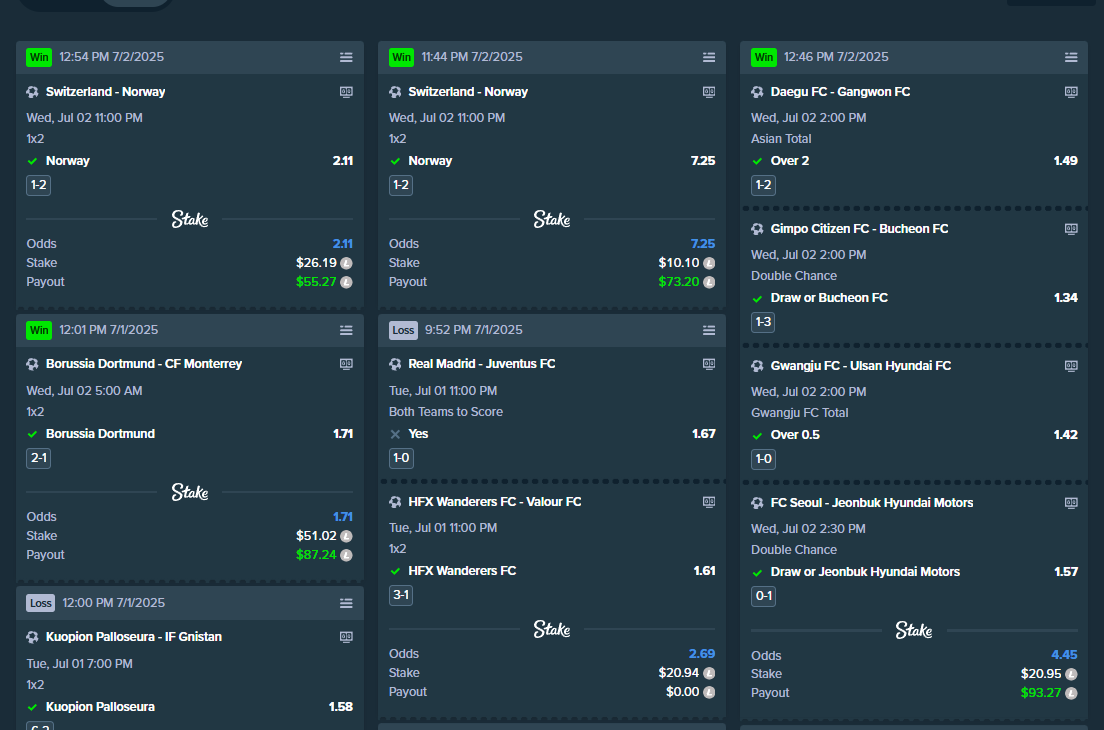Click the 'Draw or Jeonbuk Hyundai Motors' selection
The image size is (1104, 730).
865,572
